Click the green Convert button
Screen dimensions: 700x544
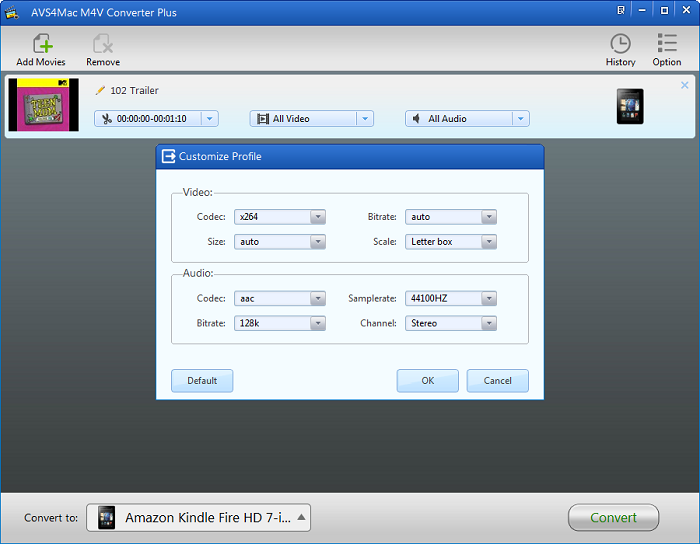[613, 518]
